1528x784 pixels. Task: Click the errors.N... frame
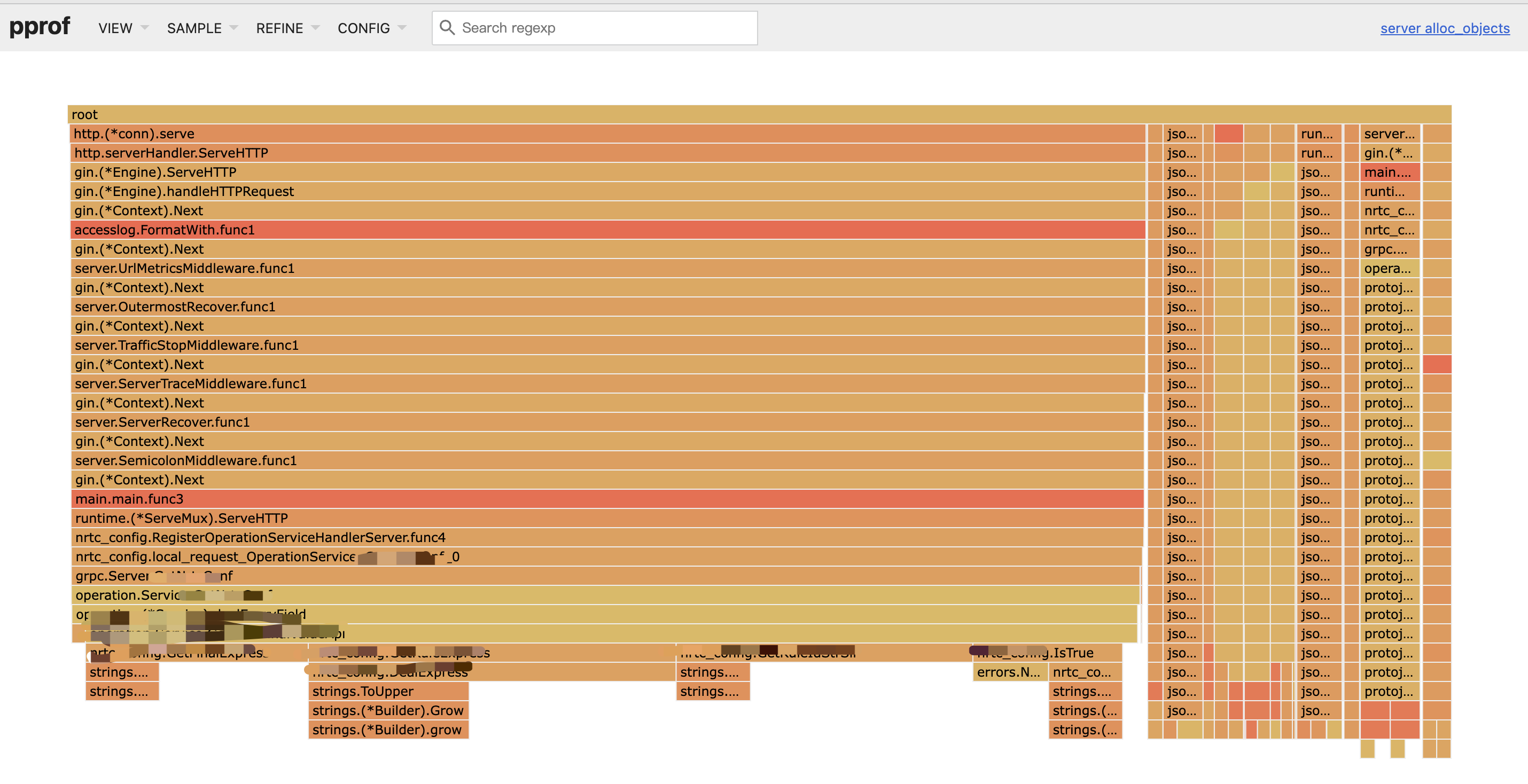pyautogui.click(x=1009, y=672)
